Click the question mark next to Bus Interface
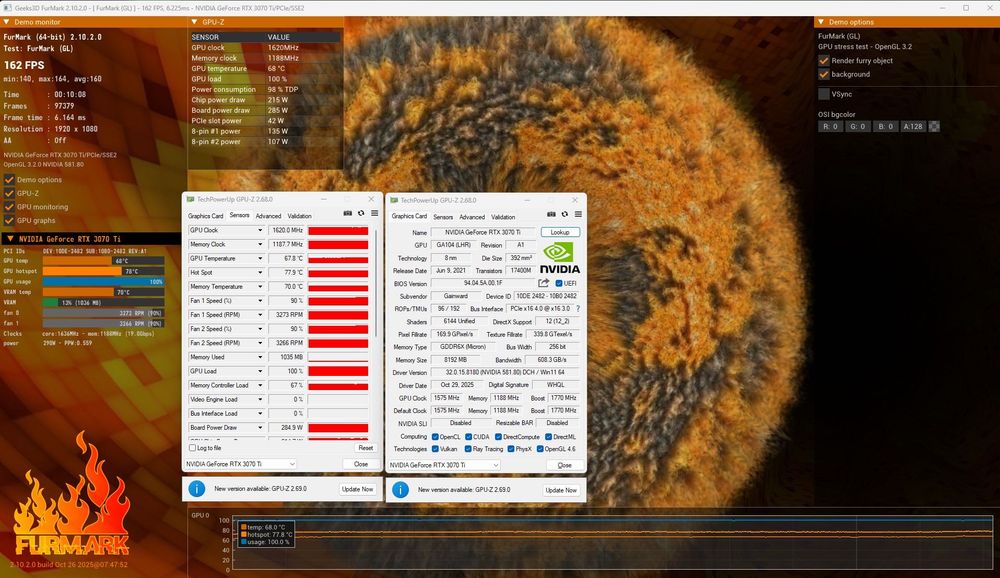Image resolution: width=1000 pixels, height=578 pixels. click(x=577, y=309)
